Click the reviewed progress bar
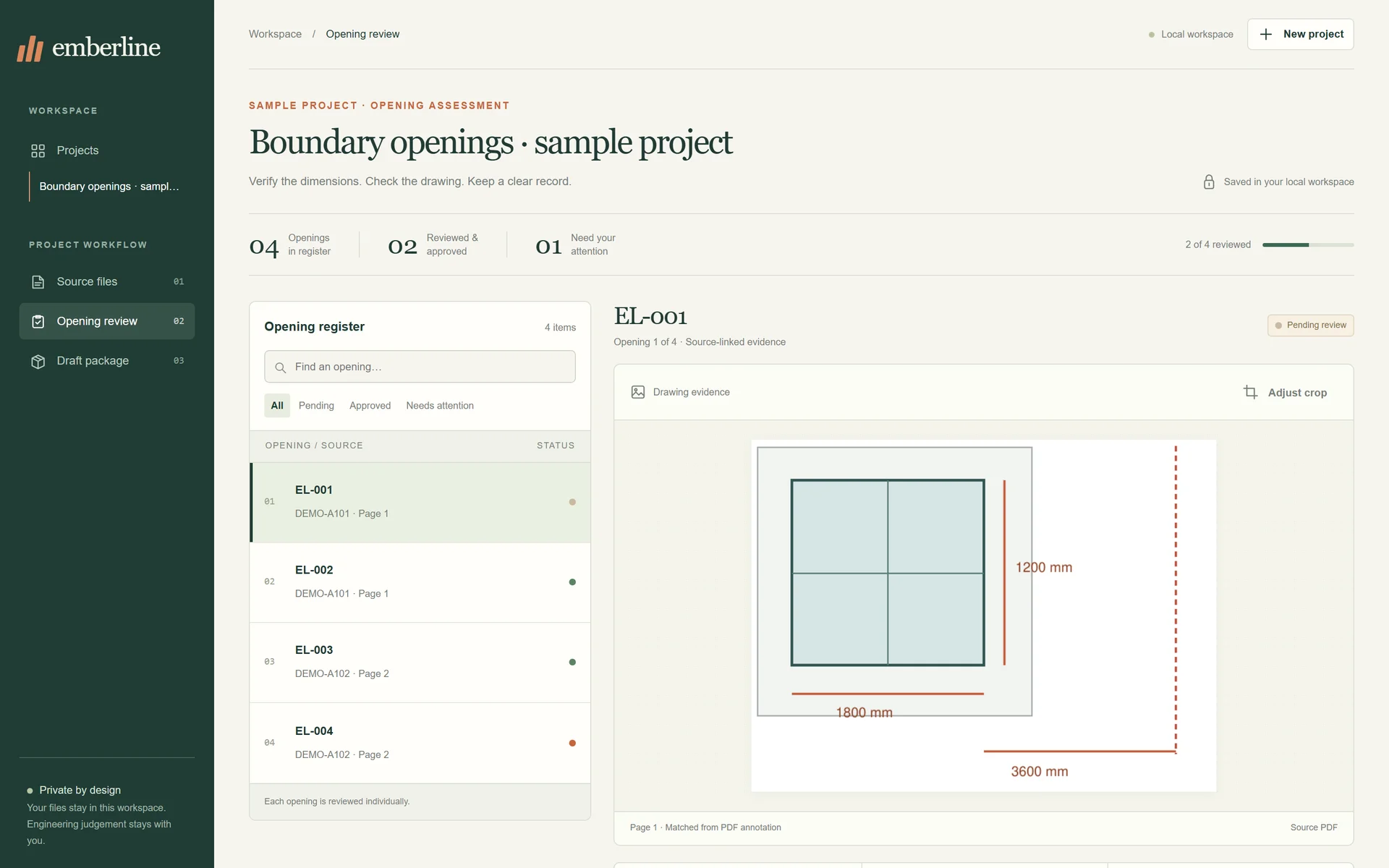This screenshot has height=868, width=1389. point(1308,245)
